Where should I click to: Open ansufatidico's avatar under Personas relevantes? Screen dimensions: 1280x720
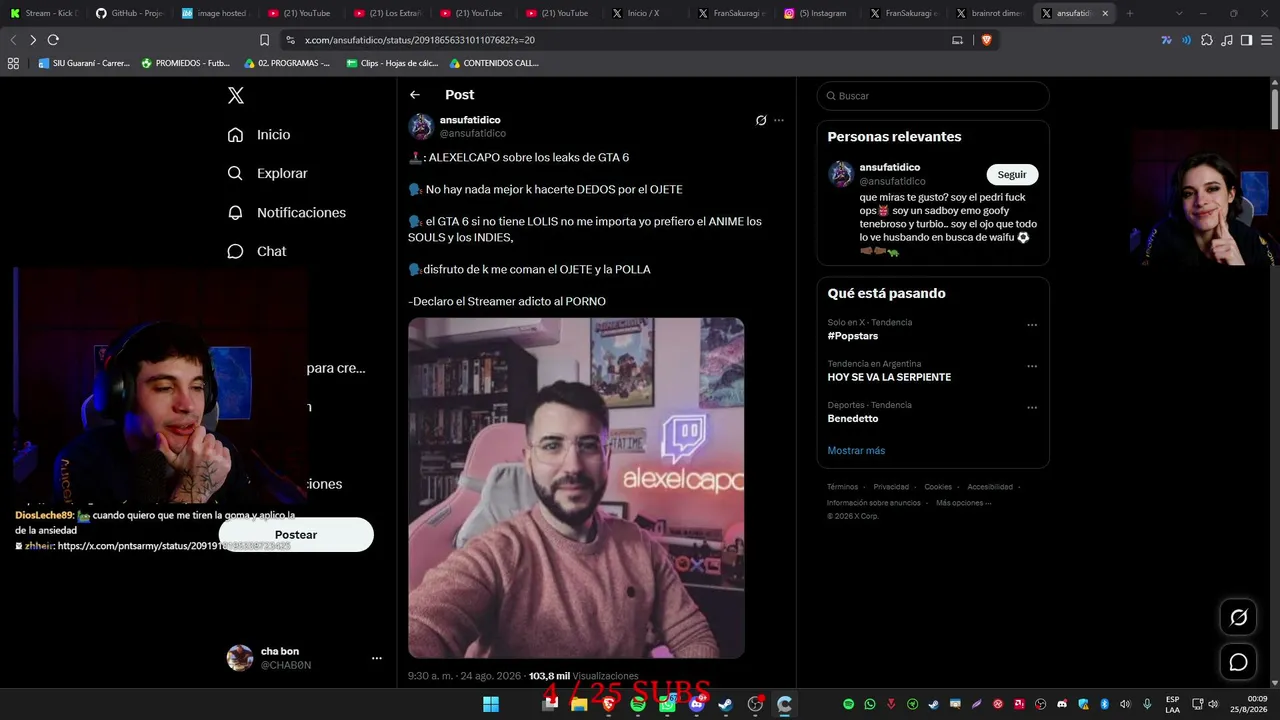point(841,174)
